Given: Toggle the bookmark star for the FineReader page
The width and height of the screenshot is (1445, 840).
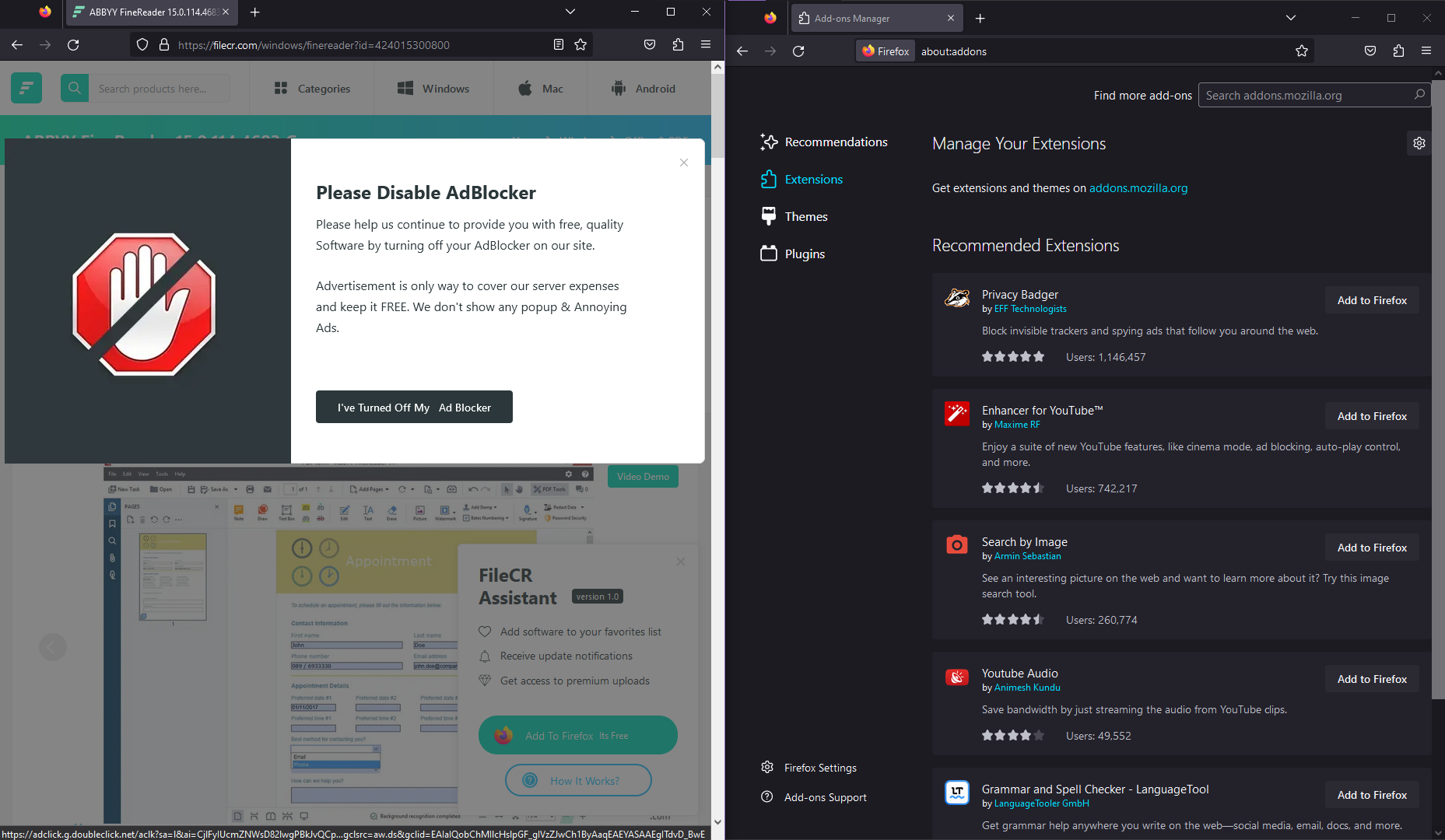Looking at the screenshot, I should tap(580, 44).
